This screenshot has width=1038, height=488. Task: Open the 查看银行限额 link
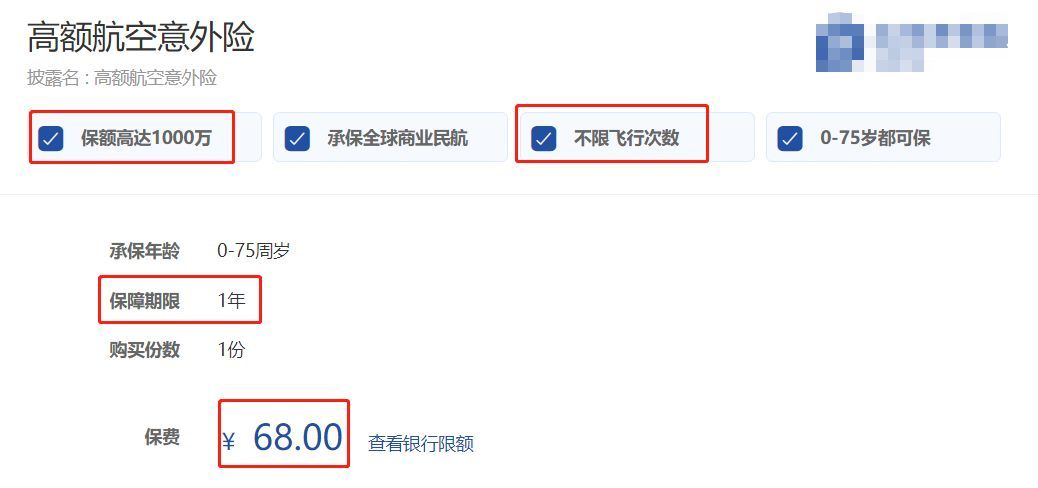pos(420,443)
